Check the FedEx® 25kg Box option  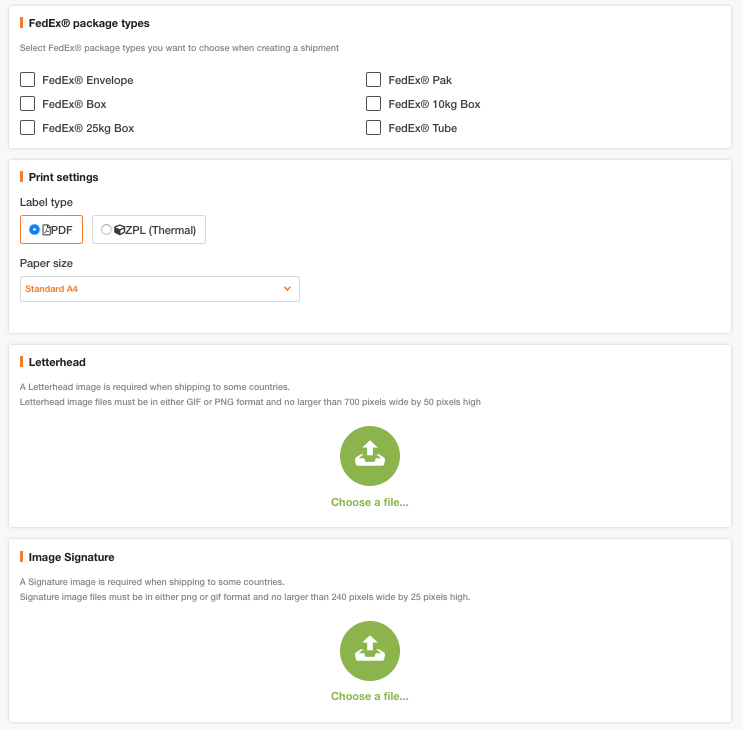click(27, 127)
